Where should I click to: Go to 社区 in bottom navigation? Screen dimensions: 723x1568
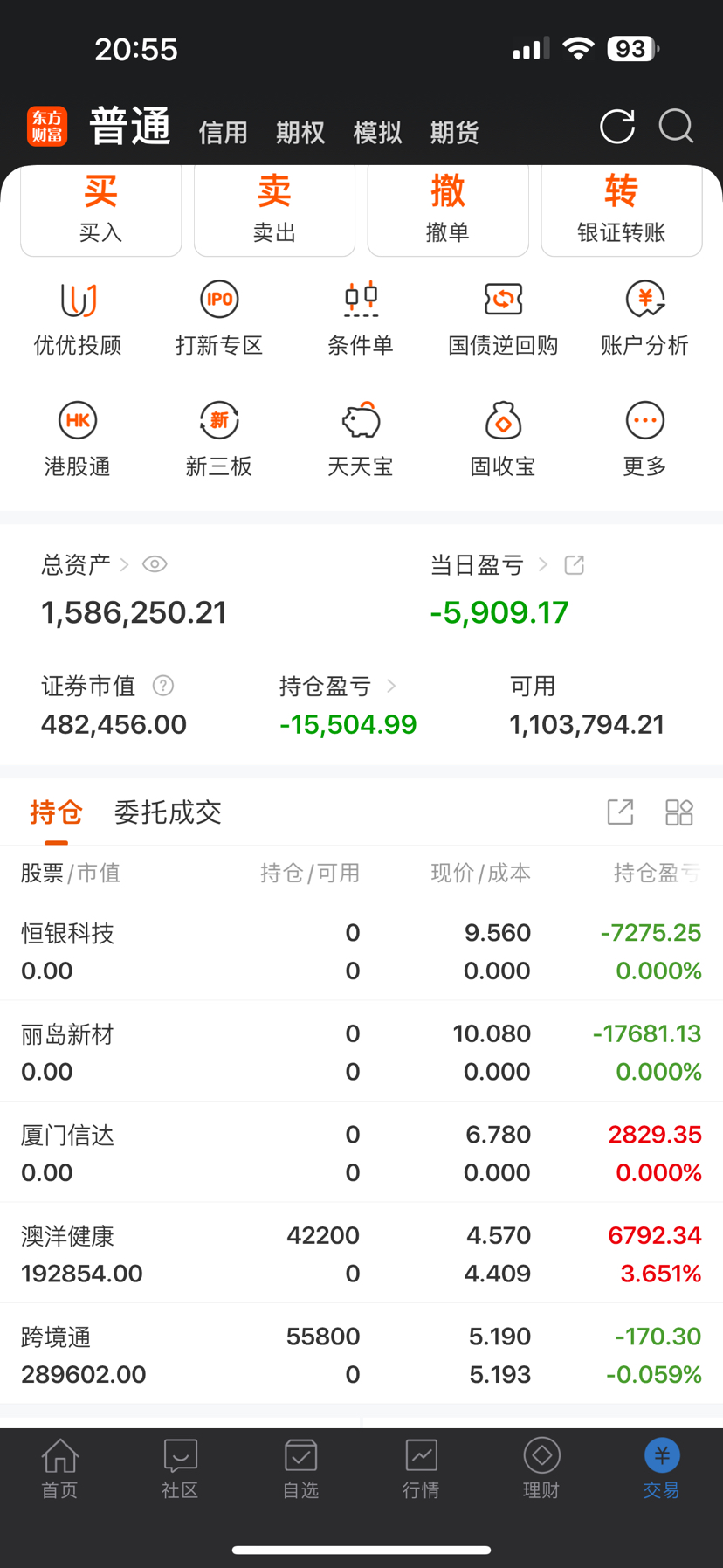(x=181, y=1468)
